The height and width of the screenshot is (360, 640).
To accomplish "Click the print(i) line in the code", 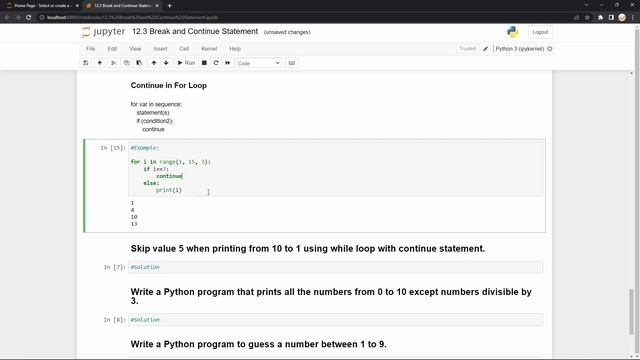I will (169, 190).
